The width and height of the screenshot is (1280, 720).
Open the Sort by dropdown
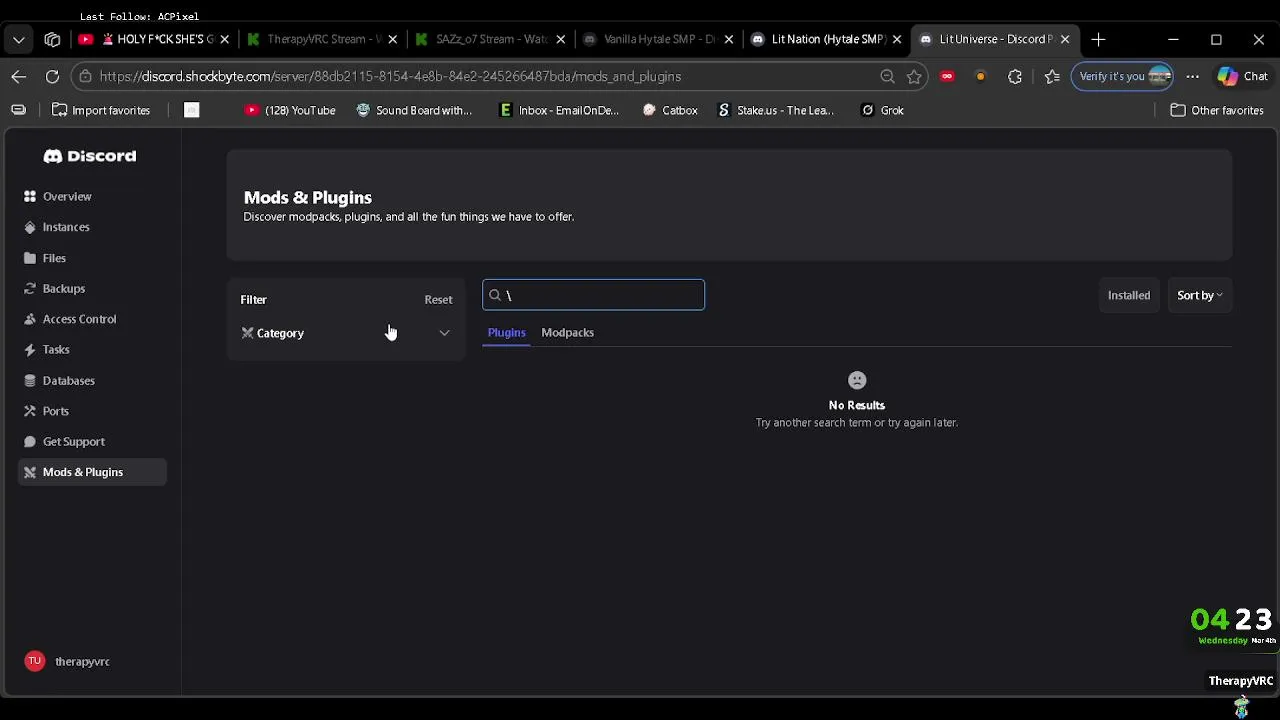click(1199, 295)
